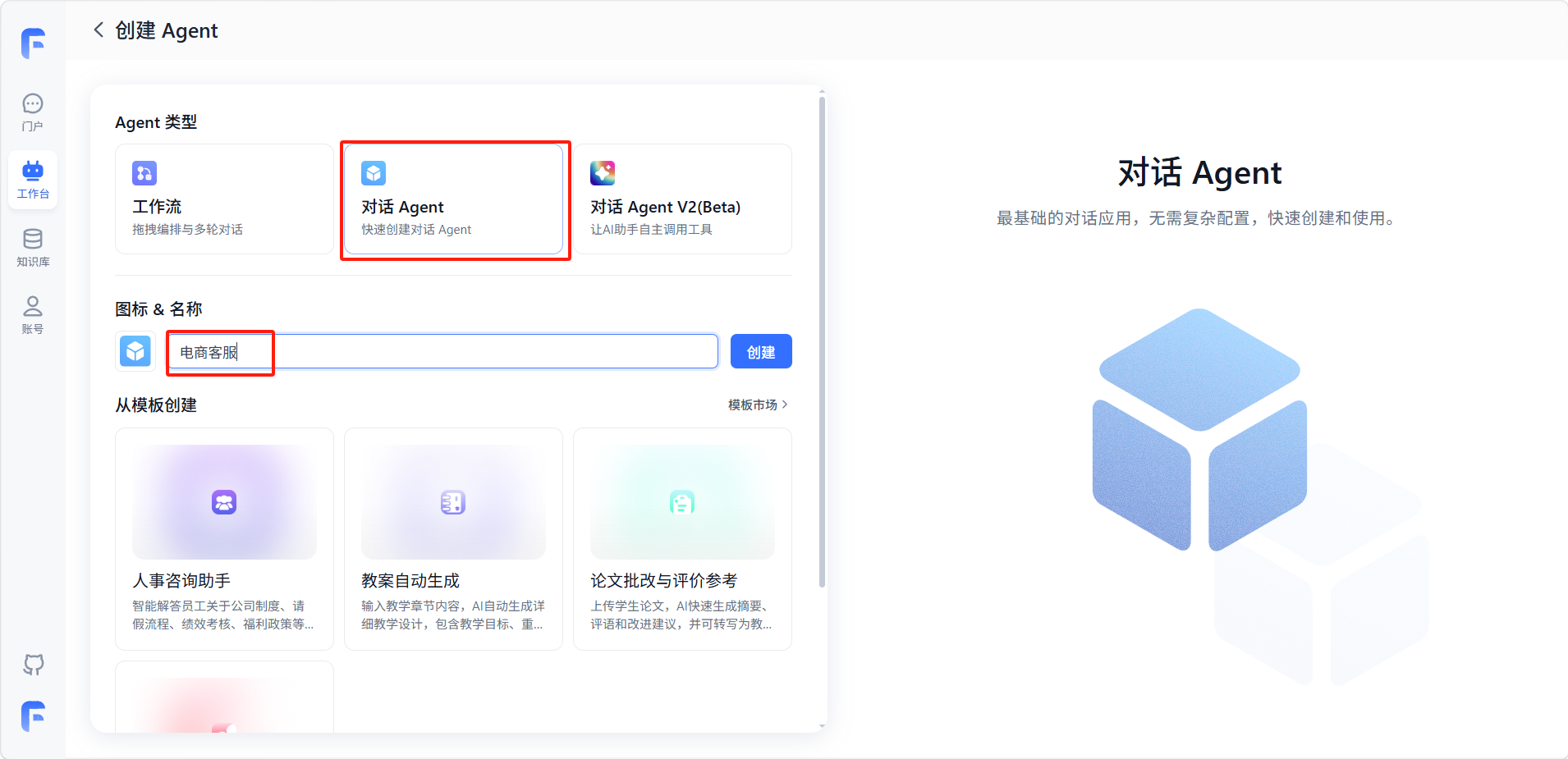Viewport: 1568px width, 759px height.
Task: Change the Agent avatar cube icon
Action: pyautogui.click(x=135, y=352)
